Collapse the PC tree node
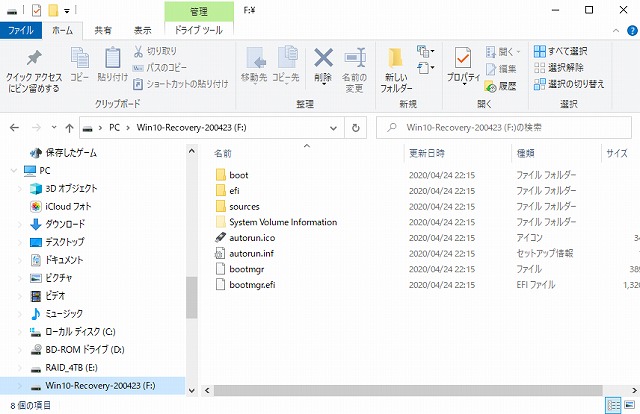 (x=14, y=171)
